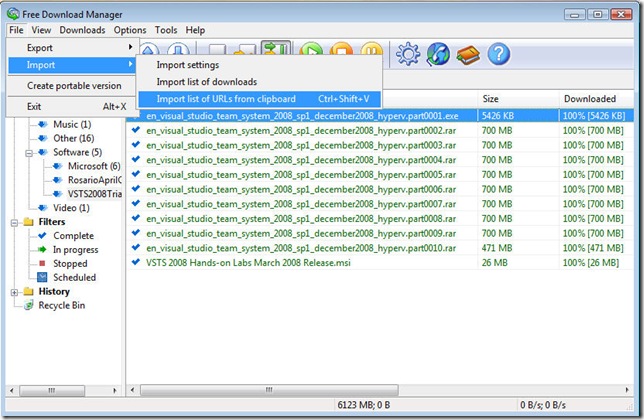
Task: Click the checkmark icon of VSTS Hands-on Labs msi row
Action: point(136,262)
